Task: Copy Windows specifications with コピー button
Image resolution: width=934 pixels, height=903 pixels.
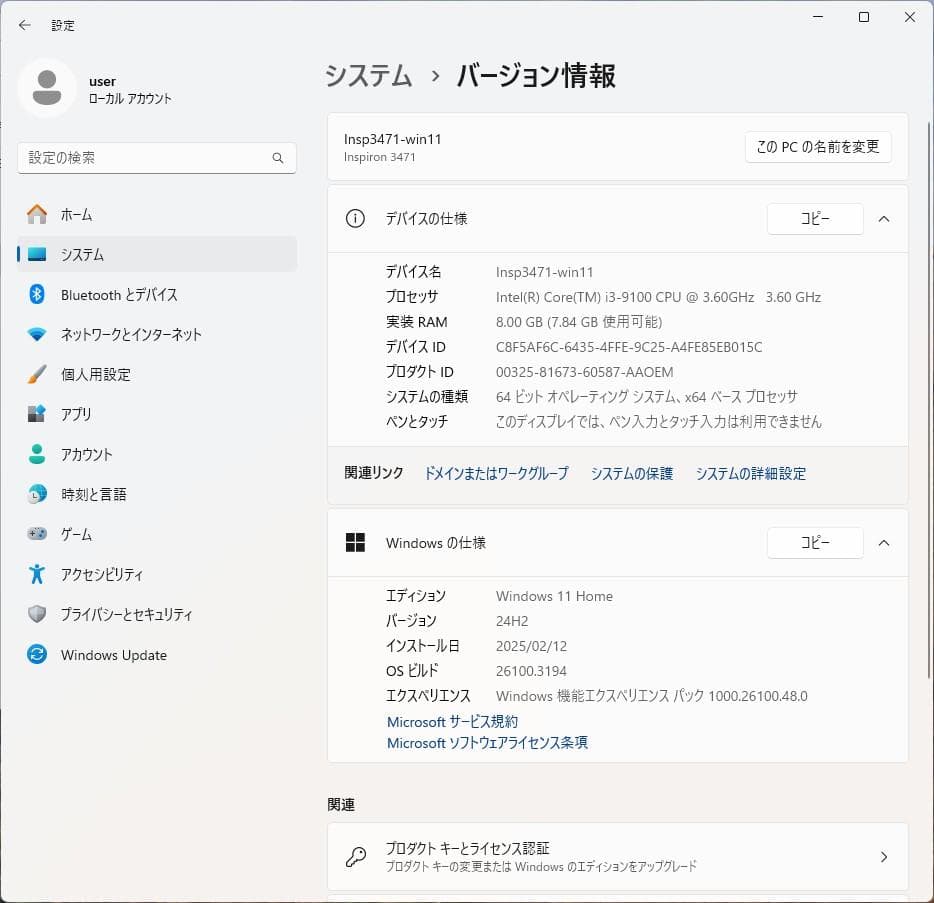Action: click(815, 543)
